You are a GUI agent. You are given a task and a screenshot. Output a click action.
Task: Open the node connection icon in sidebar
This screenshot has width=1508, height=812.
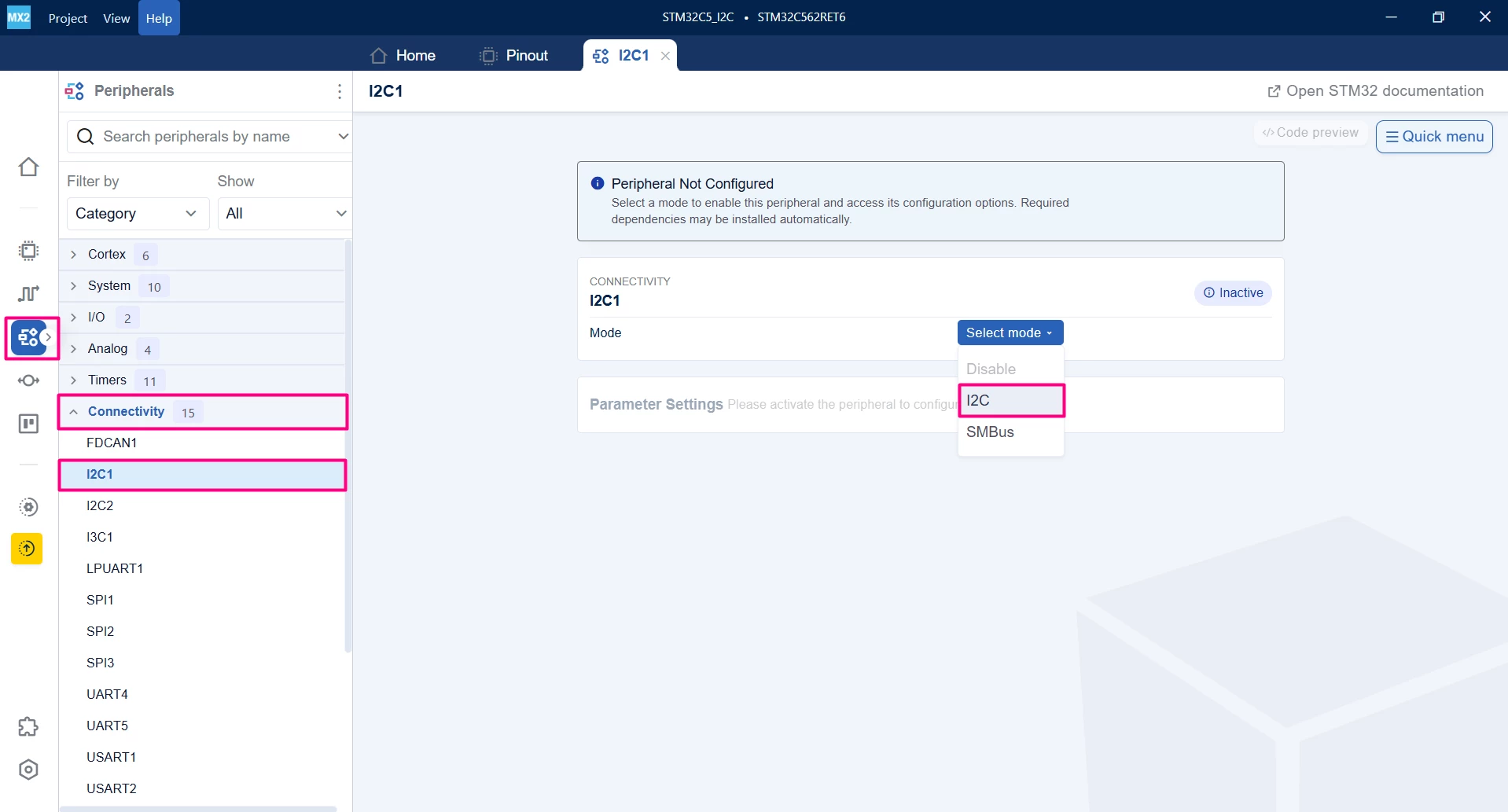[x=28, y=380]
